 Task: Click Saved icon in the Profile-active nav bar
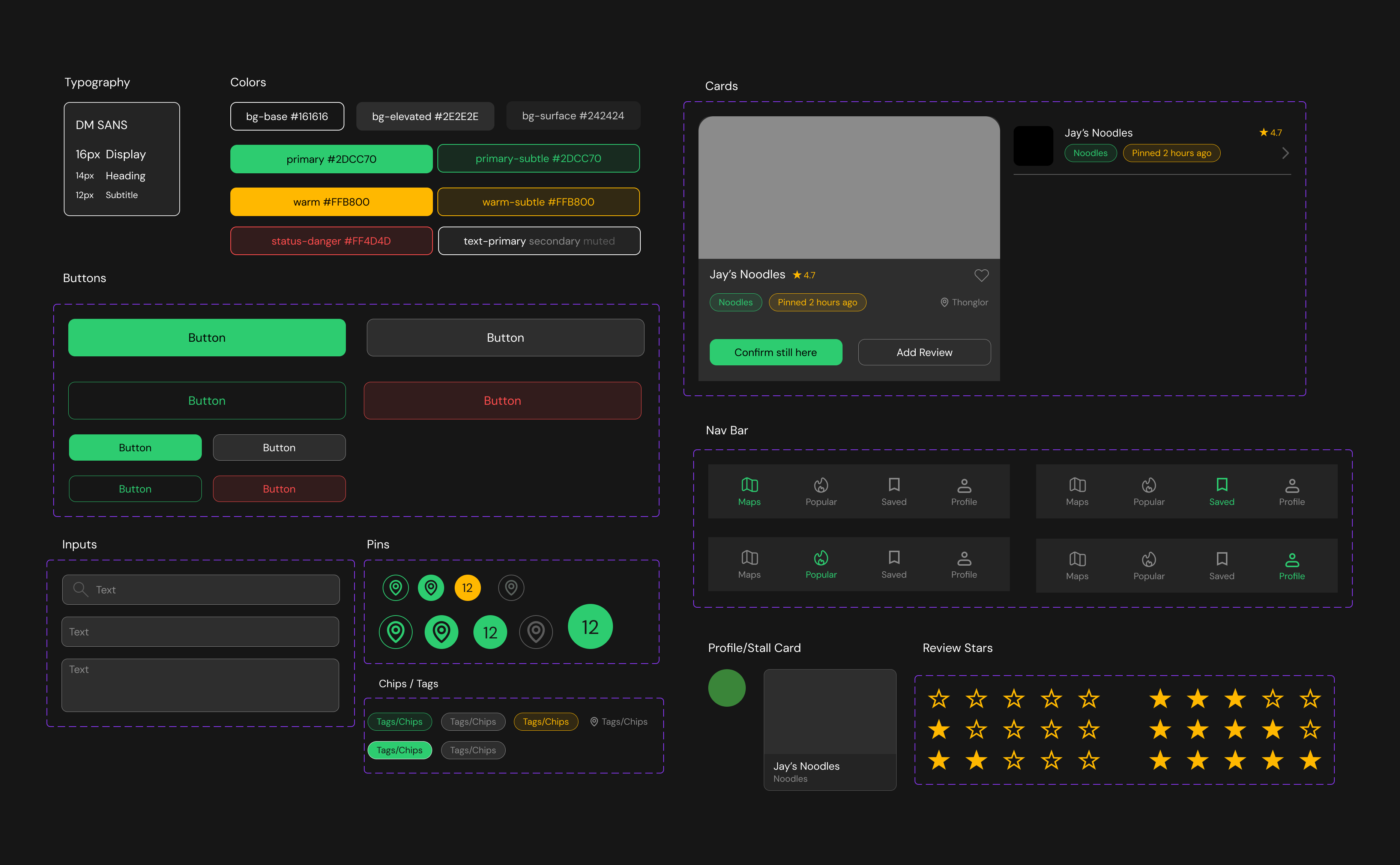pyautogui.click(x=1221, y=559)
